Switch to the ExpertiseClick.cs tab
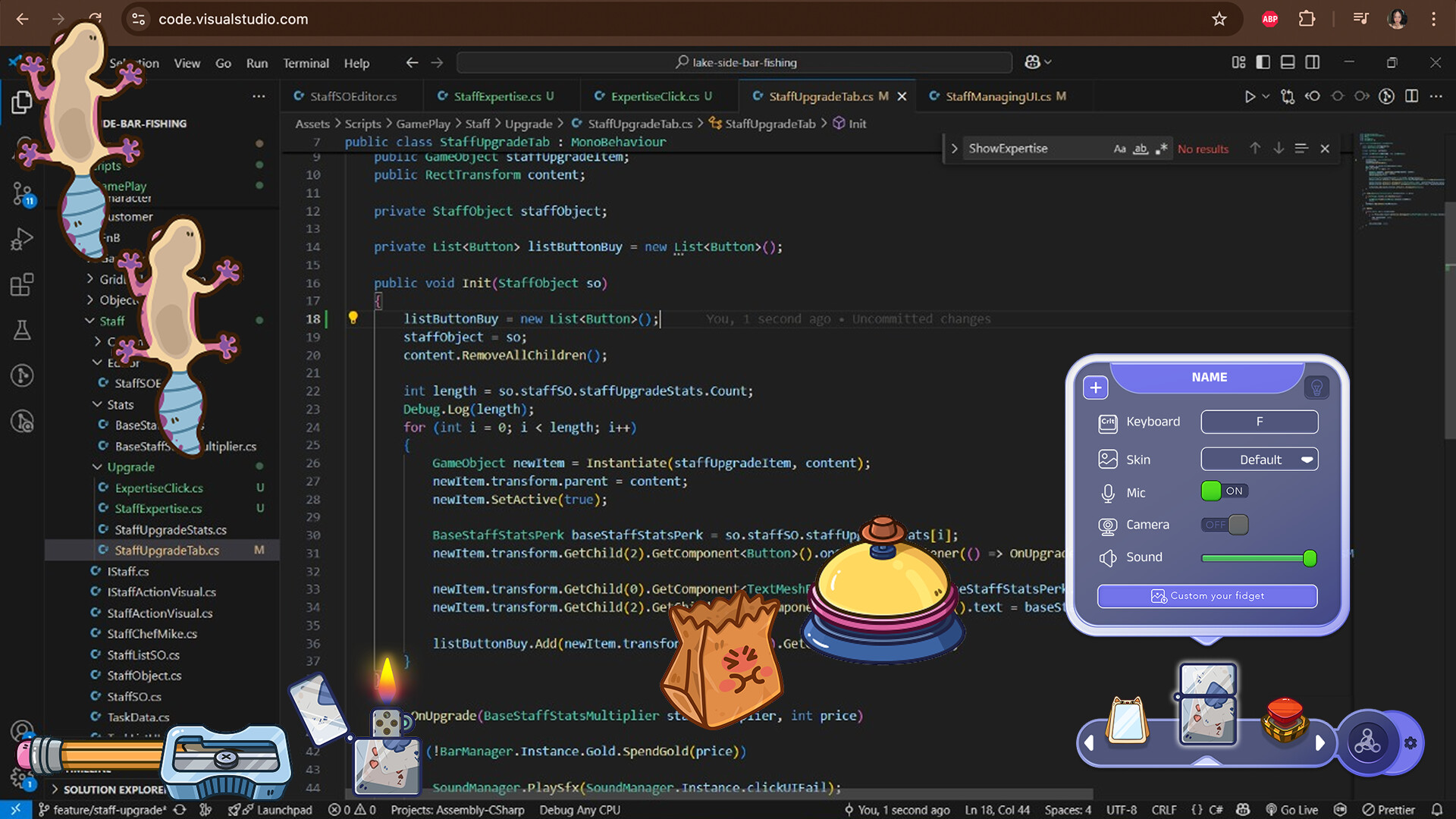The height and width of the screenshot is (819, 1456). point(657,96)
